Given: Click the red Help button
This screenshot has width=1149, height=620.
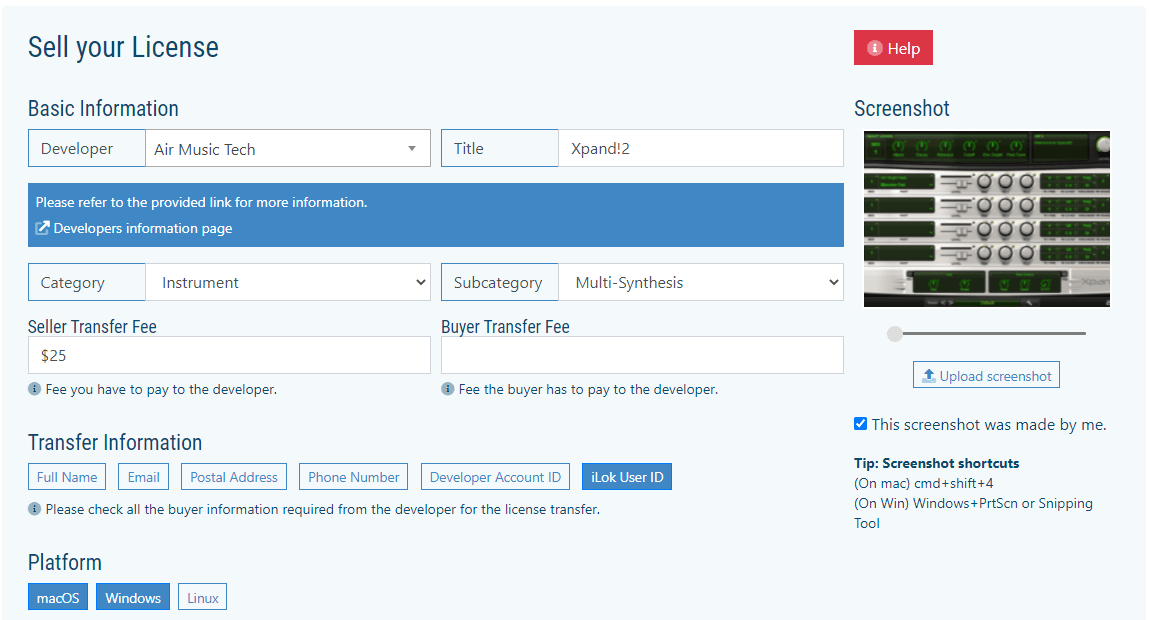Looking at the screenshot, I should click(x=893, y=48).
